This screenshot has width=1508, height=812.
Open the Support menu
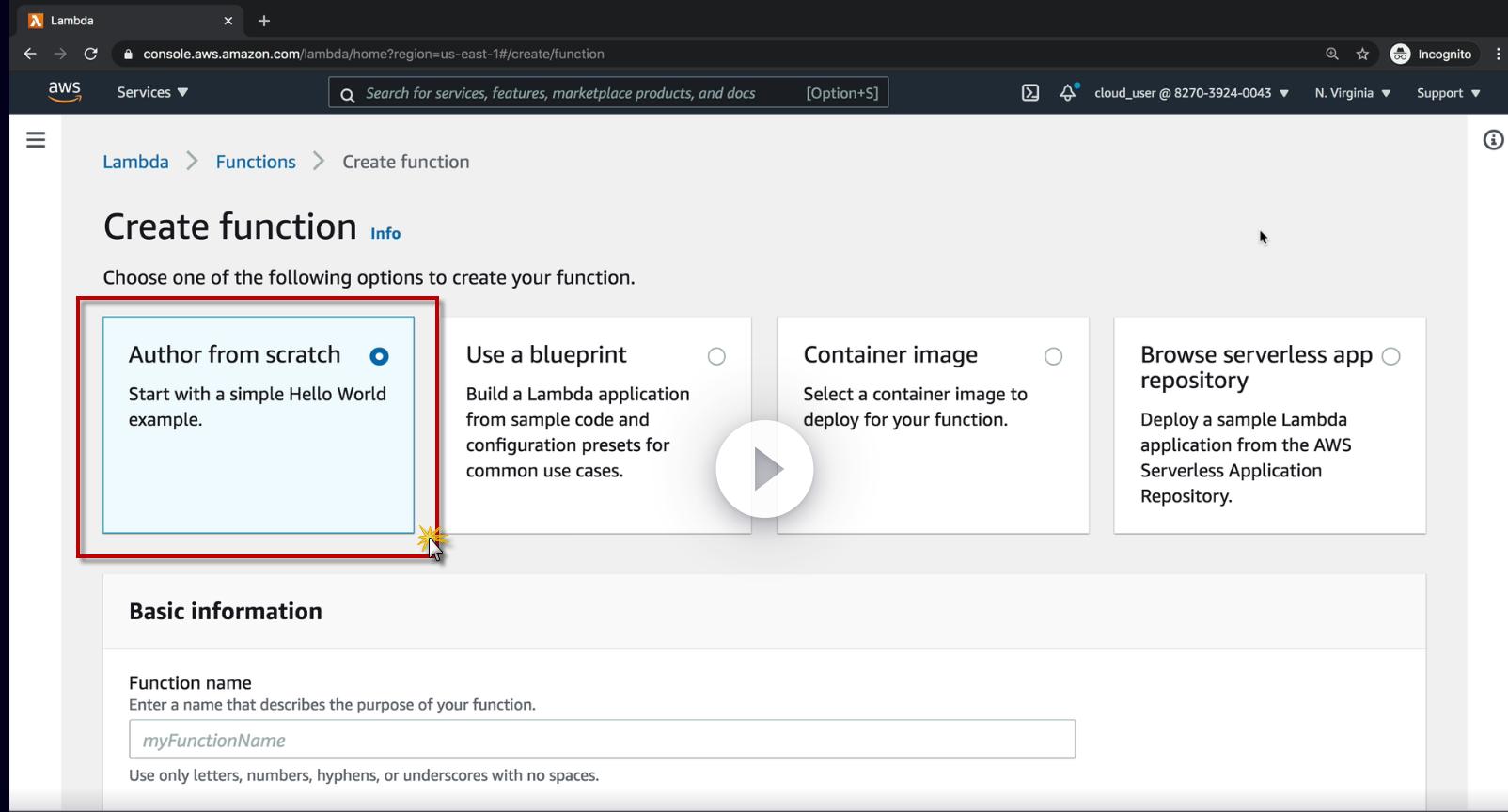tap(1448, 93)
